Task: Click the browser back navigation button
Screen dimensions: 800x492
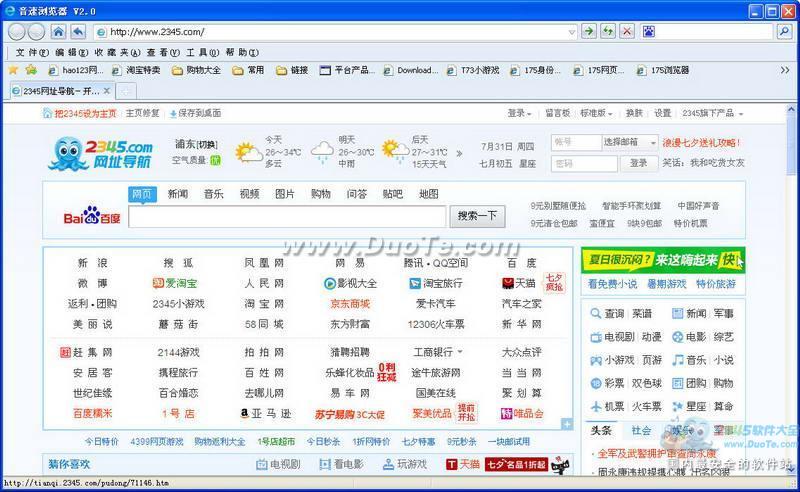Action: tap(16, 32)
